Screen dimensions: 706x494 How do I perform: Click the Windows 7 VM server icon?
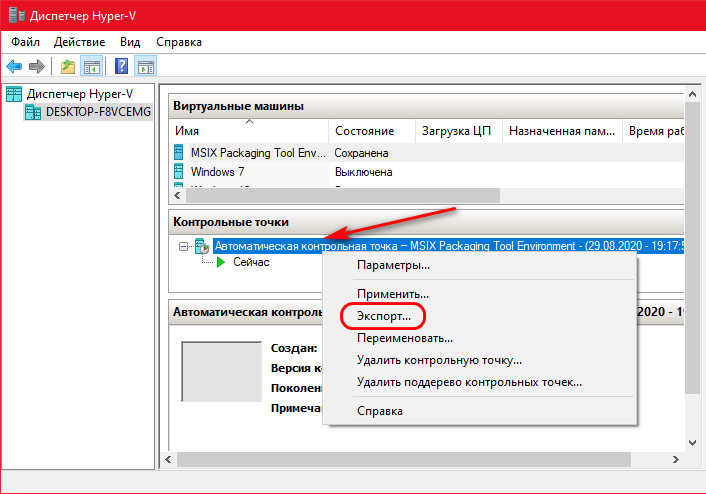179,172
